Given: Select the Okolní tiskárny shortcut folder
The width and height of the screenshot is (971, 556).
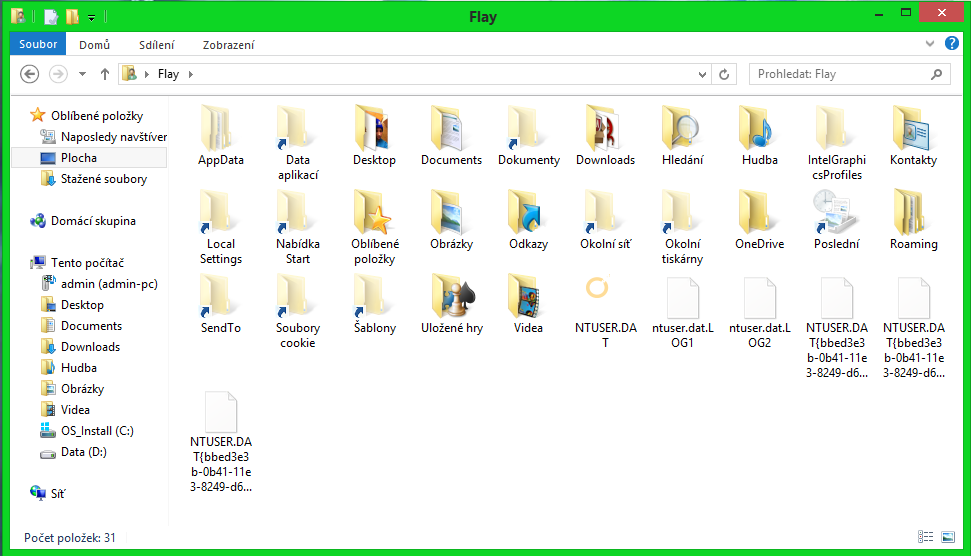Looking at the screenshot, I should [682, 228].
